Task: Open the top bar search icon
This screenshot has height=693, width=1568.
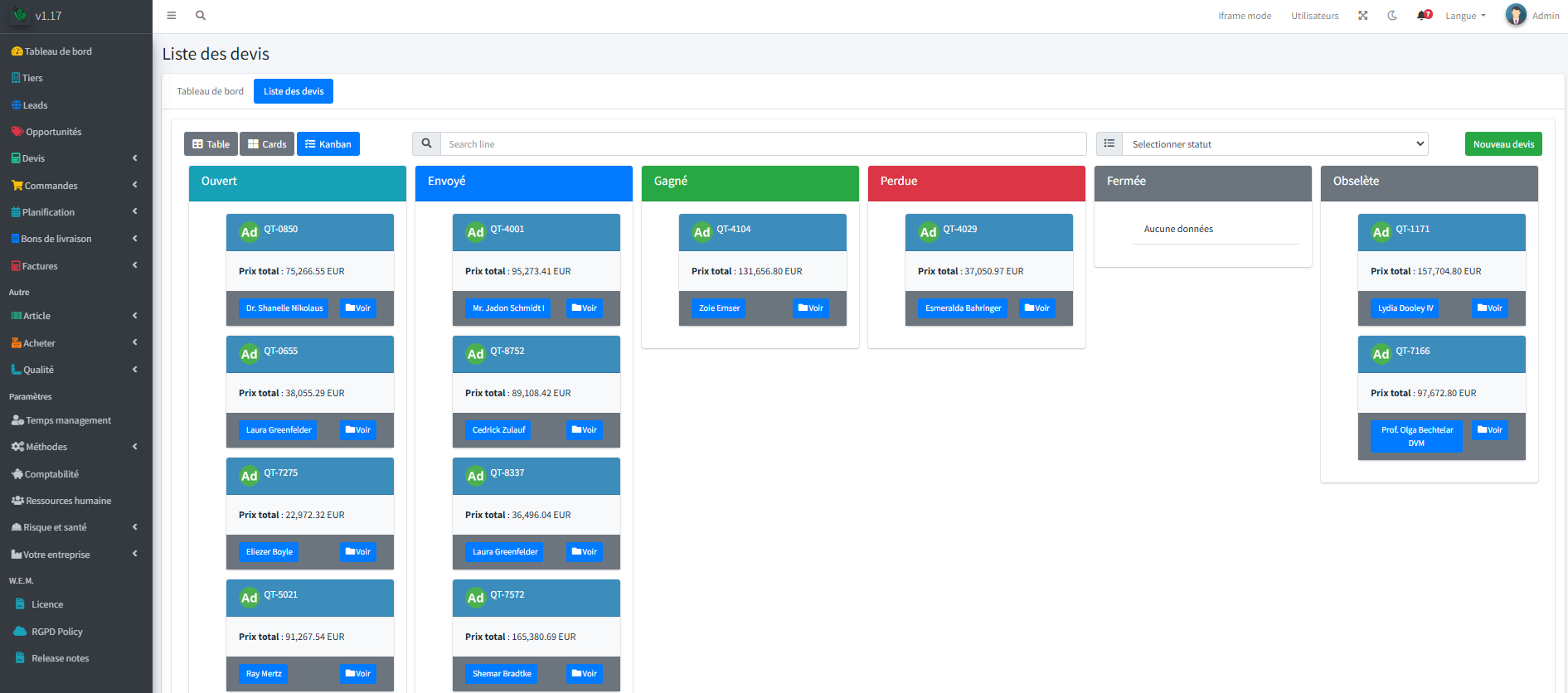Action: tap(201, 16)
